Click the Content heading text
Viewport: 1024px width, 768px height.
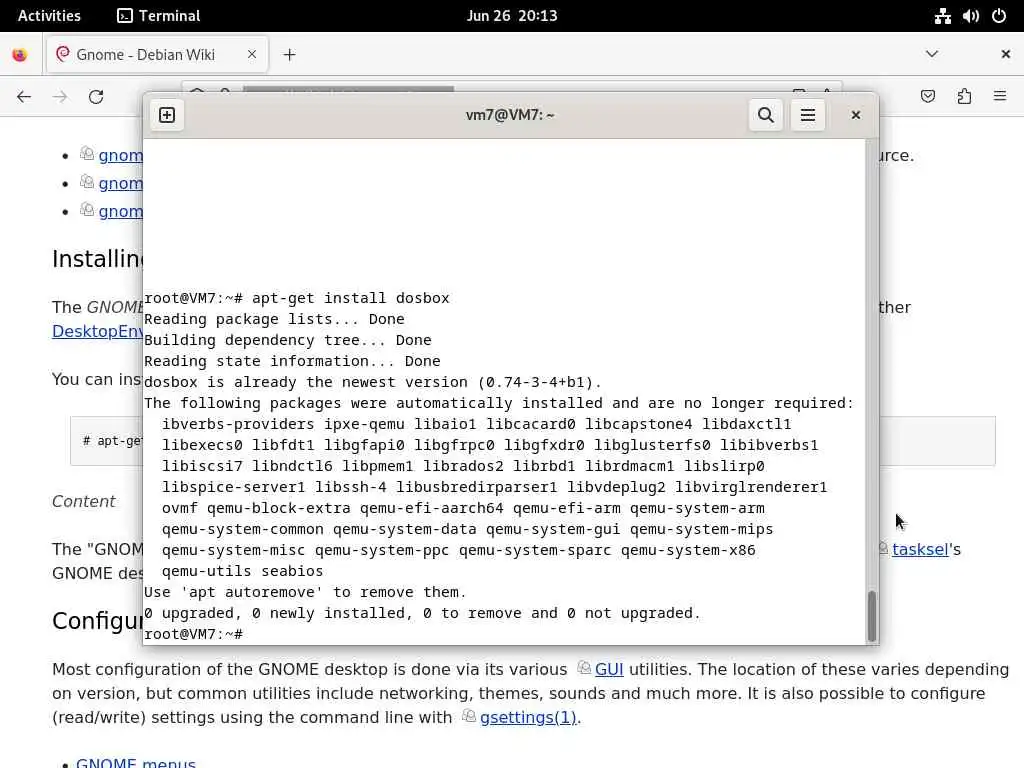click(x=84, y=502)
